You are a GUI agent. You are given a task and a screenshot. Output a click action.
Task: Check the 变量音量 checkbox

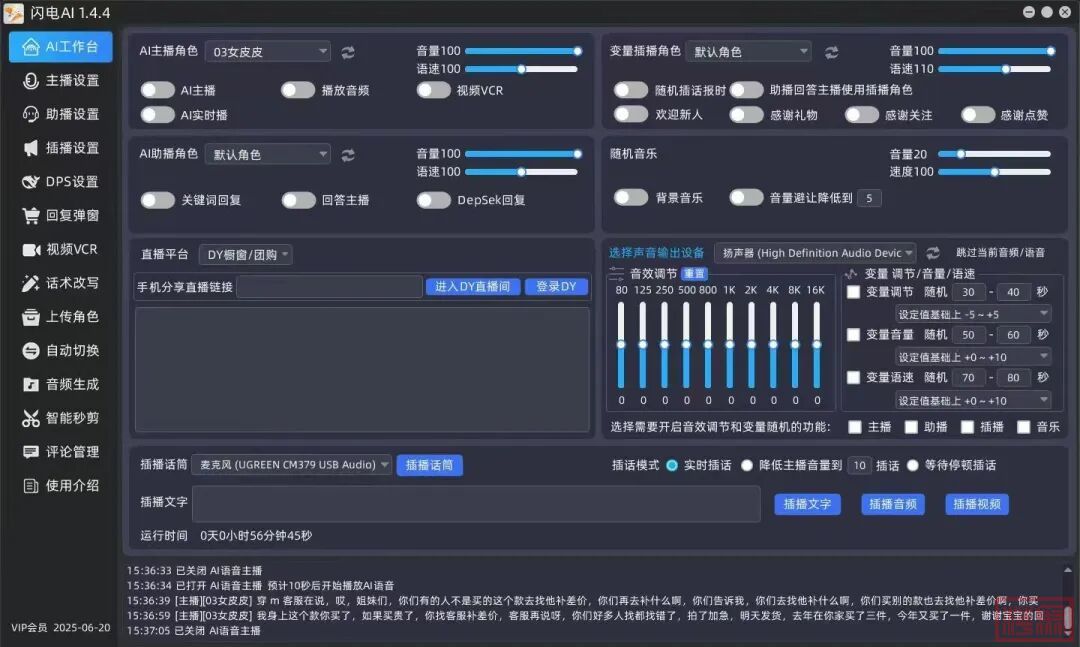click(853, 335)
